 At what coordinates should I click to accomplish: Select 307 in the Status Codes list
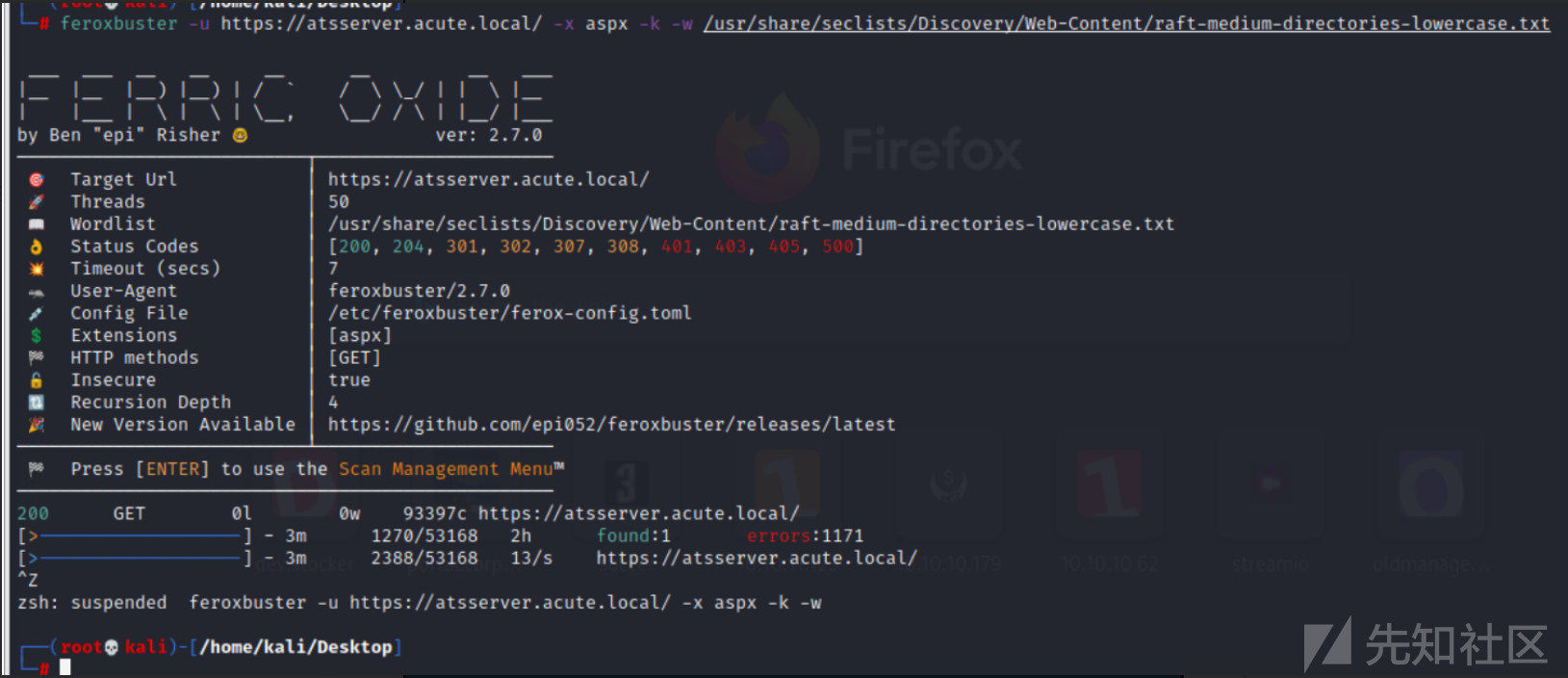click(x=569, y=247)
